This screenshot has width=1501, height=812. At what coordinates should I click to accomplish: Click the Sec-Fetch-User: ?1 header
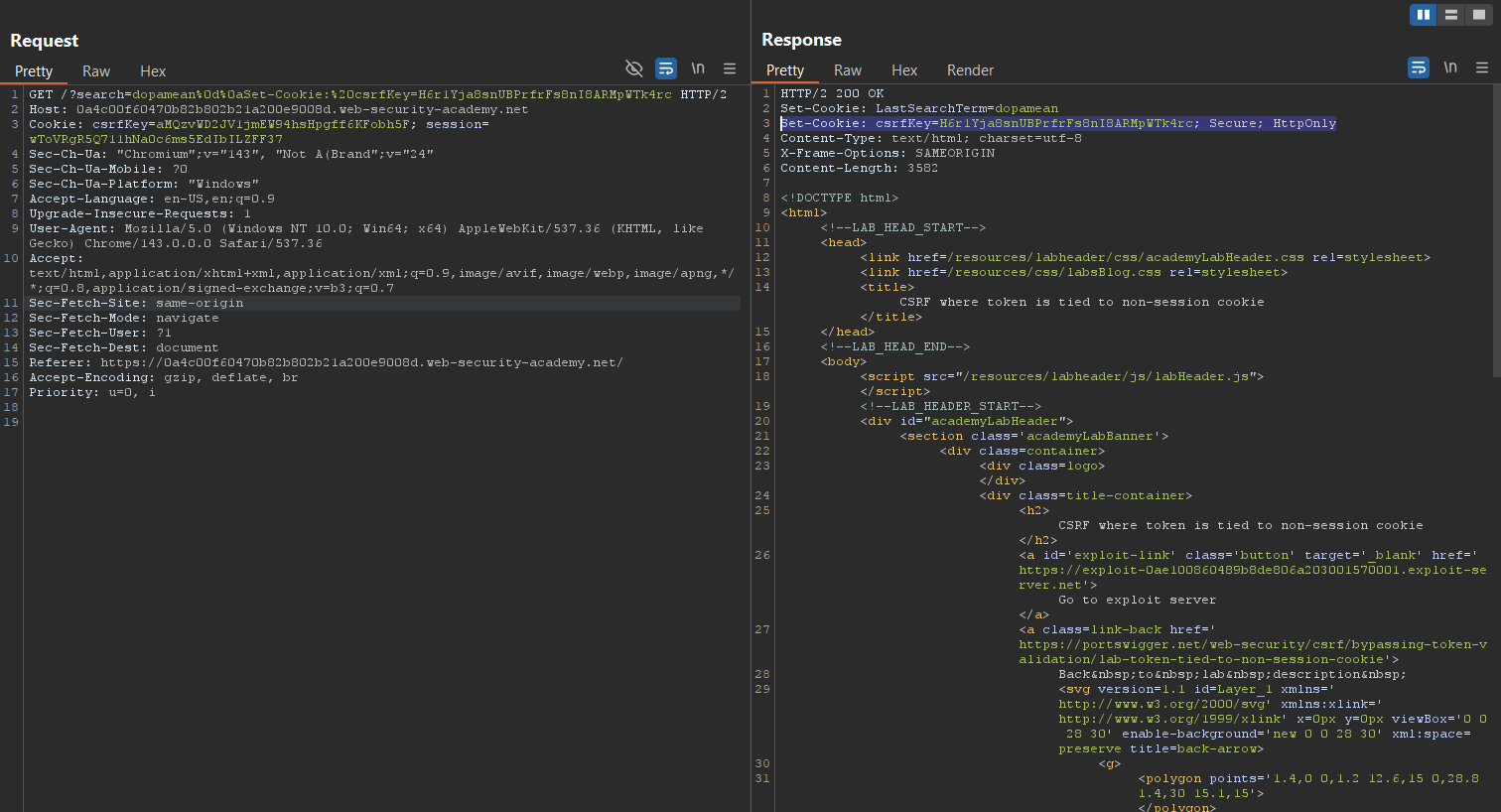100,333
